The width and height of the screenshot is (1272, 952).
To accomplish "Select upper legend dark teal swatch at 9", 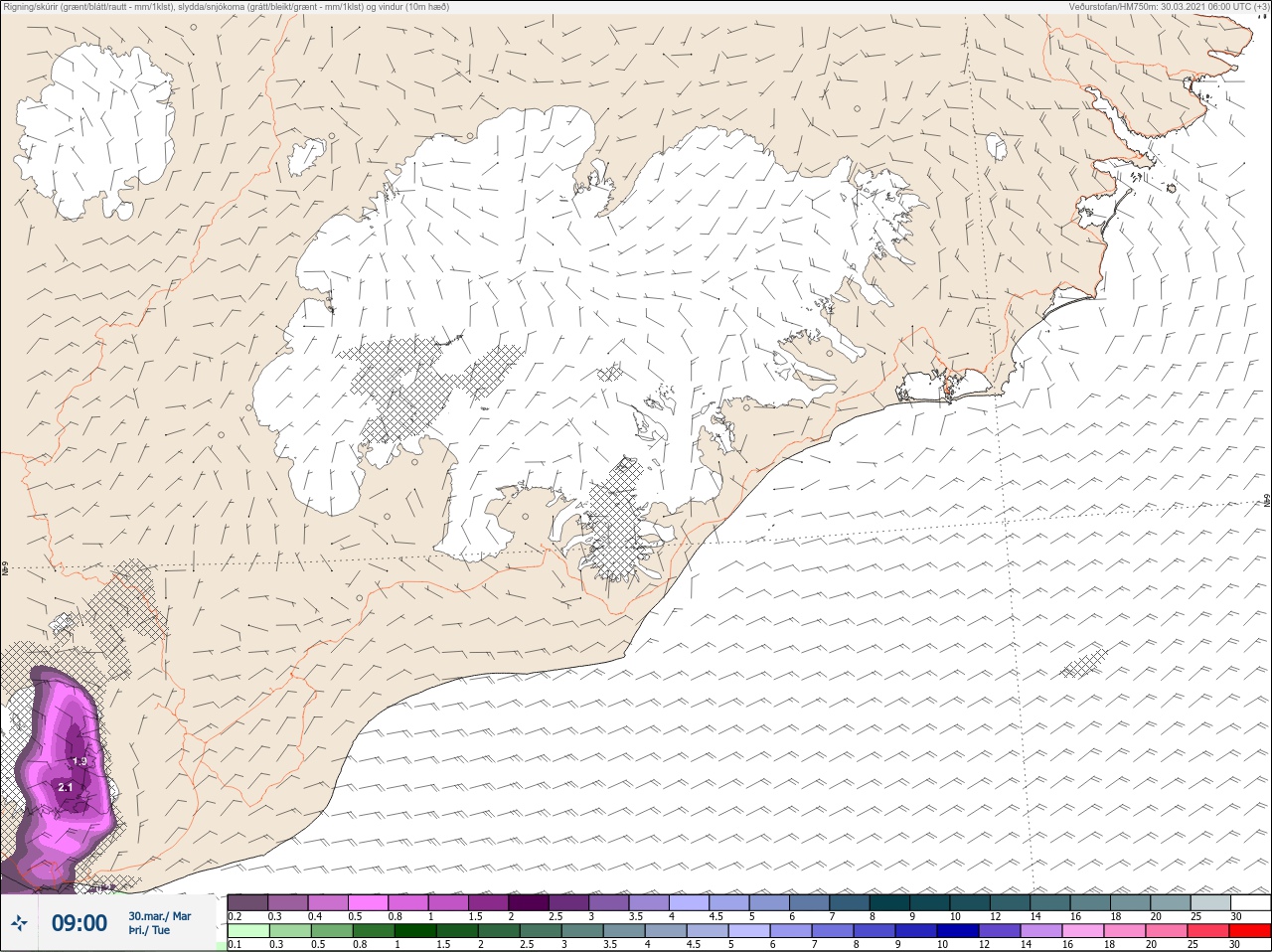I will click(x=930, y=902).
